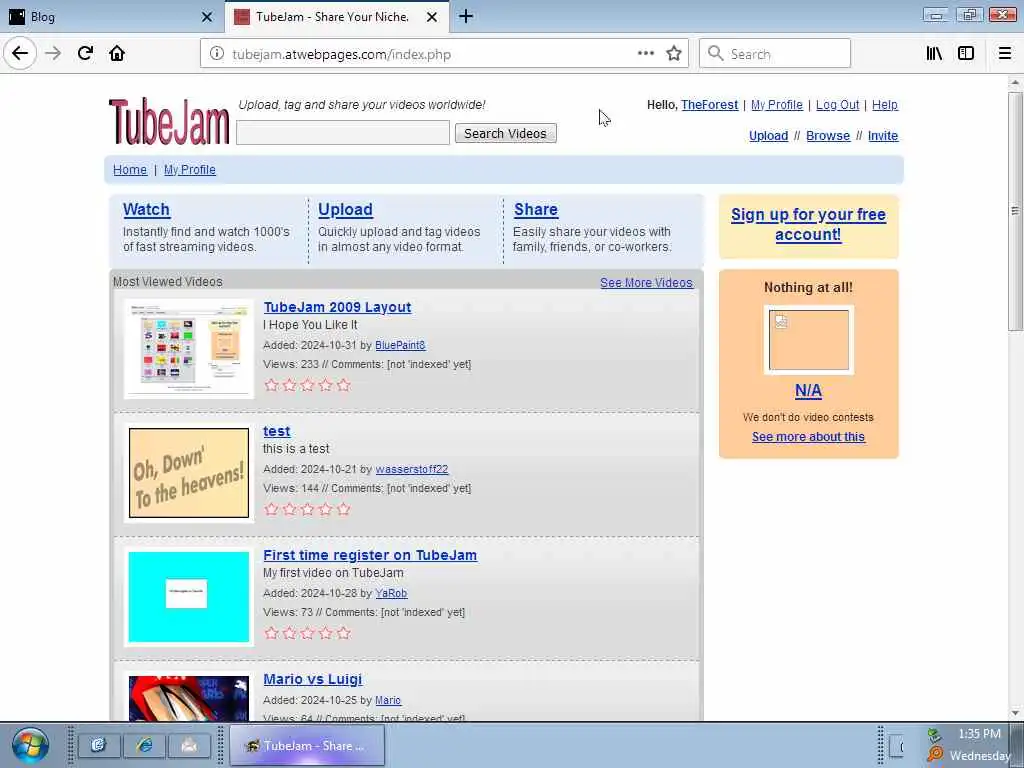Open the Firefox hamburger menu
Viewport: 1024px width, 768px height.
1005,54
